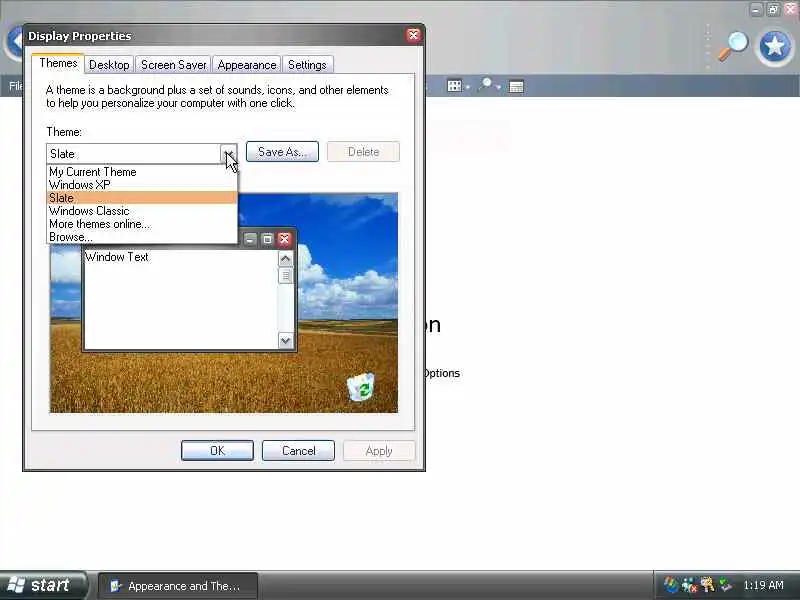The height and width of the screenshot is (600, 800).
Task: Collapse the Theme dropdown arrow
Action: [x=229, y=154]
